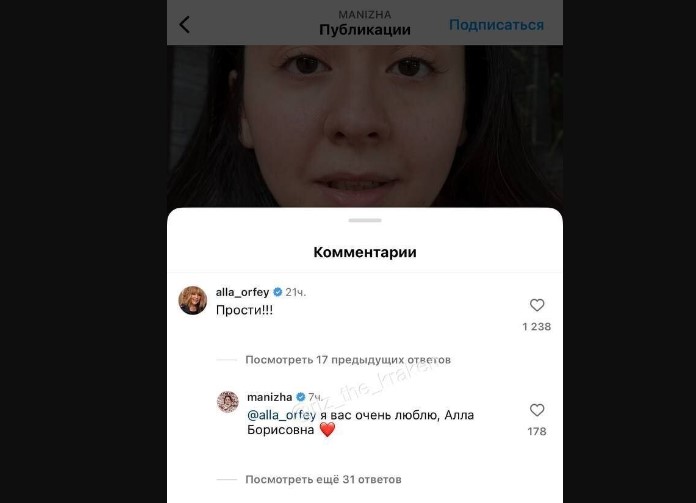Click the verified badge next to alla_orfey
Screen dimensions: 696x503
(278, 292)
